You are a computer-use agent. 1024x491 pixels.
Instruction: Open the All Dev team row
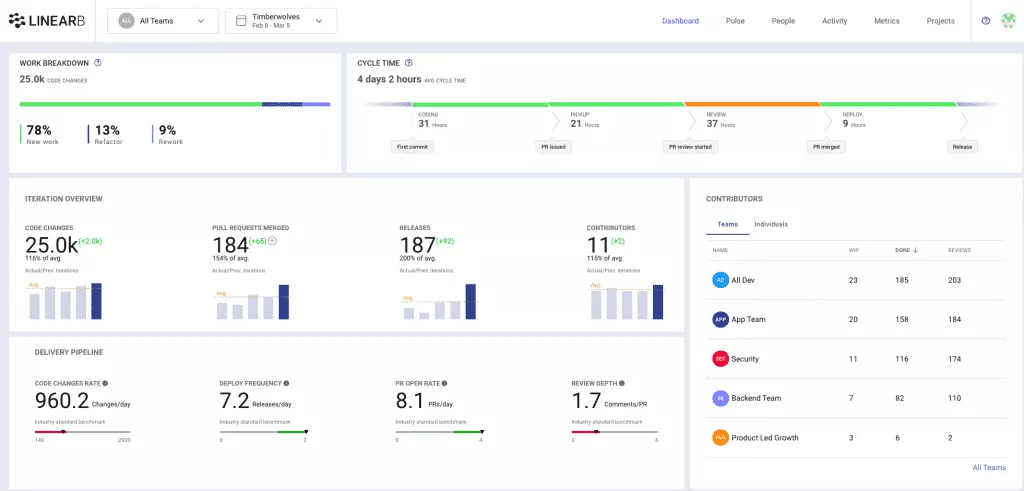[856, 280]
